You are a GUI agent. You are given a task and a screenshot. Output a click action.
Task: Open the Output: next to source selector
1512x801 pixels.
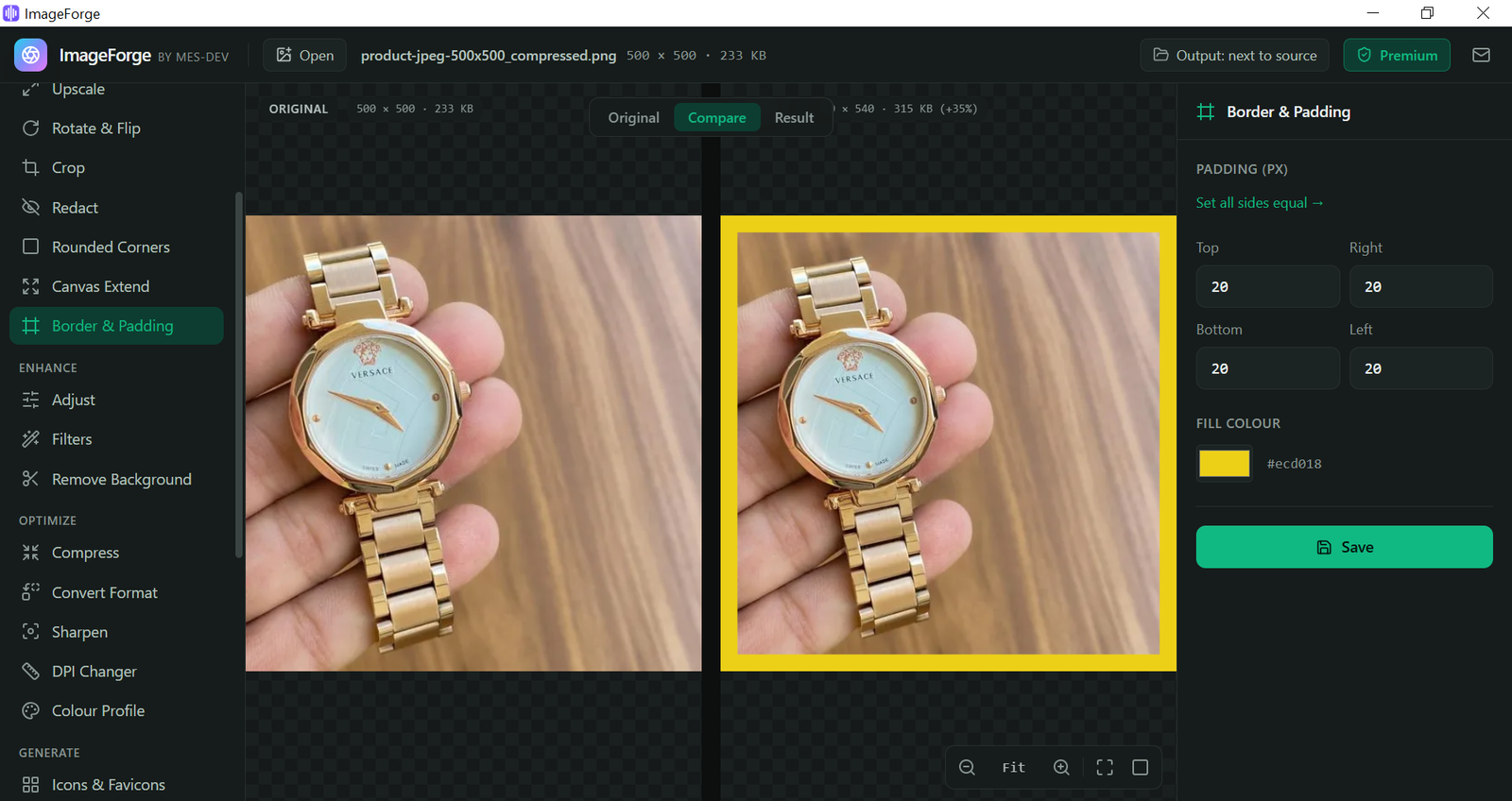coord(1234,55)
